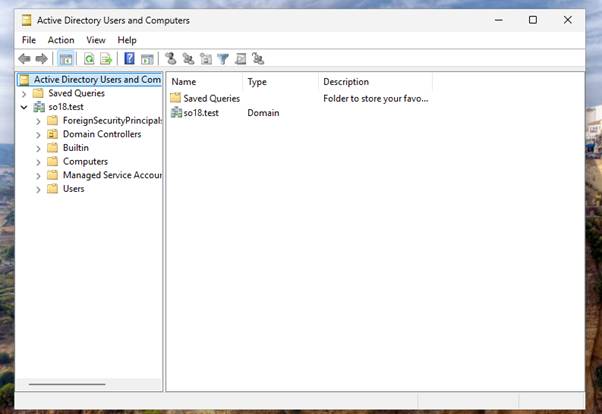The height and width of the screenshot is (414, 602).
Task: Click the Find objects toolbar icon
Action: (240, 59)
